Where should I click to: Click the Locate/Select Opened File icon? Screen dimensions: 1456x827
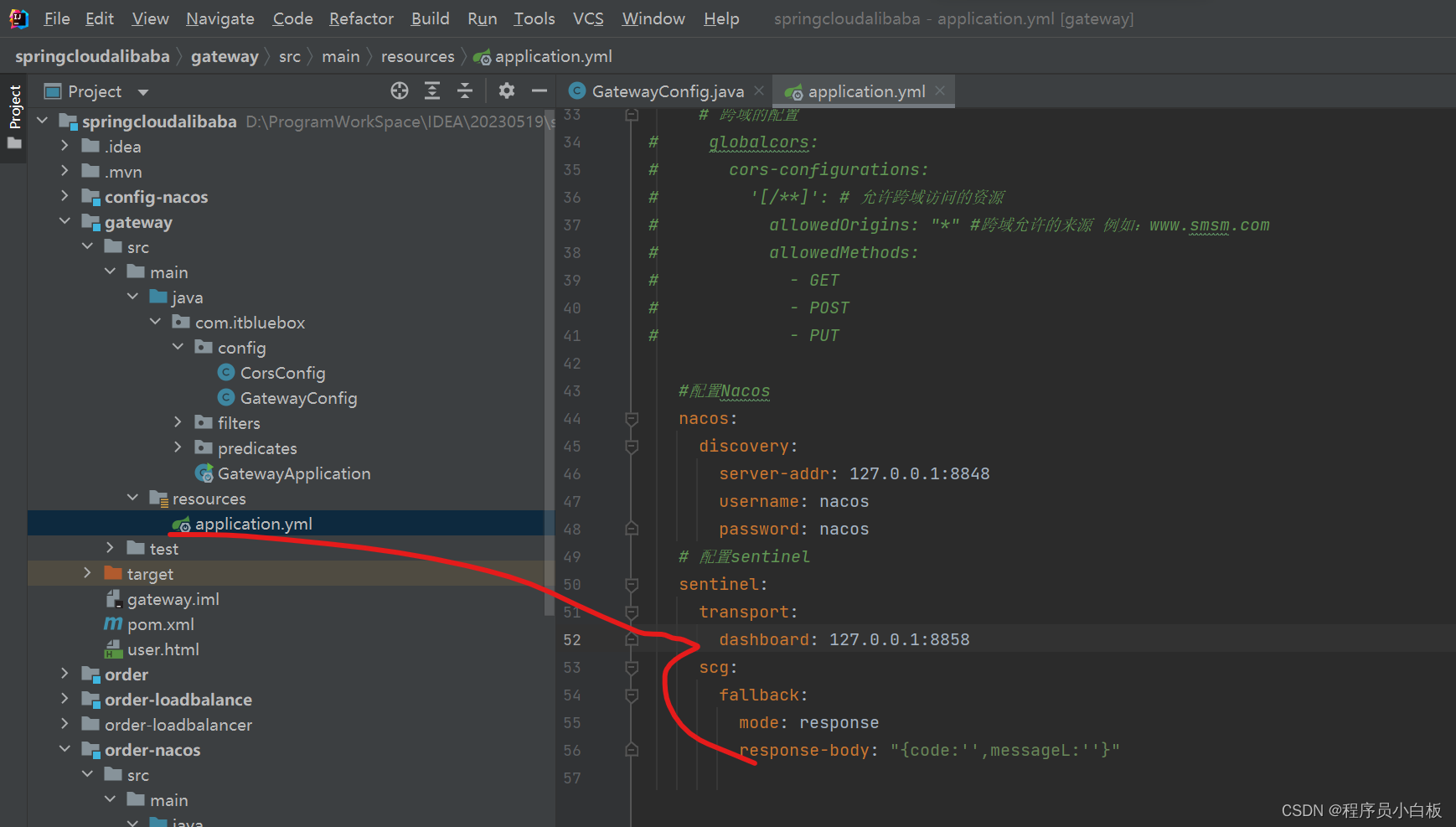400,90
